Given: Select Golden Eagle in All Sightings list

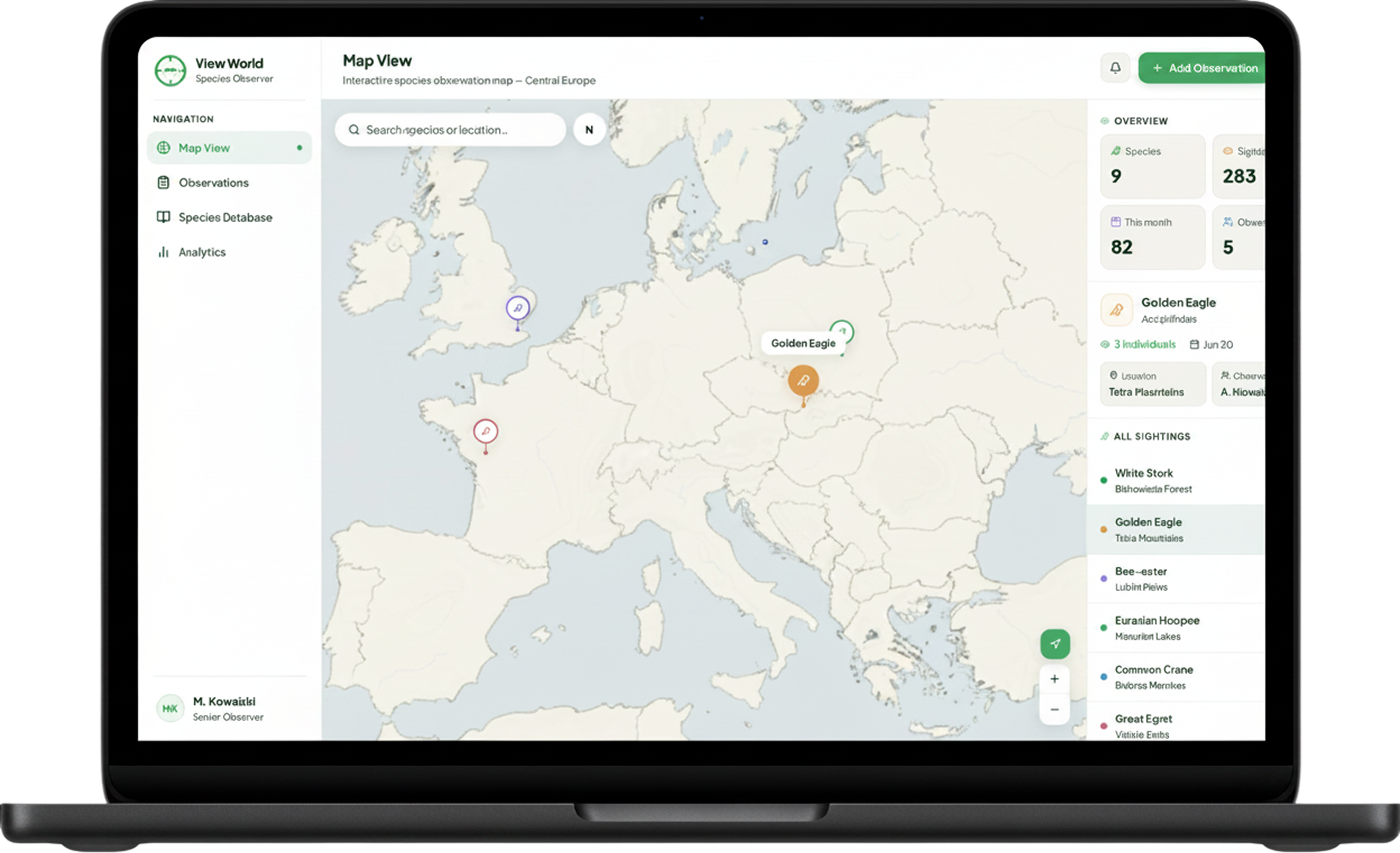Looking at the screenshot, I should 1175,529.
